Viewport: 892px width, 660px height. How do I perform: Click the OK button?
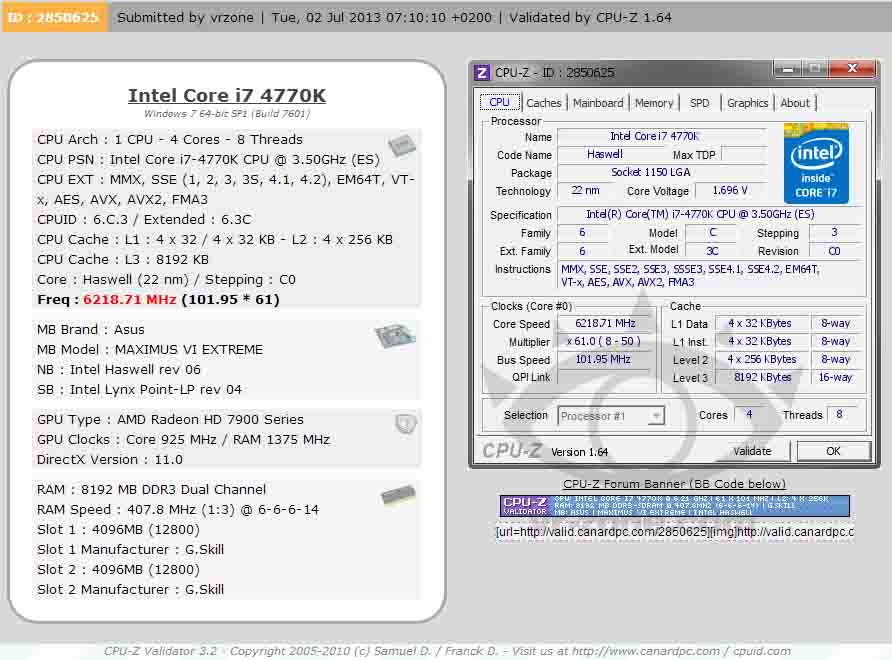(832, 451)
